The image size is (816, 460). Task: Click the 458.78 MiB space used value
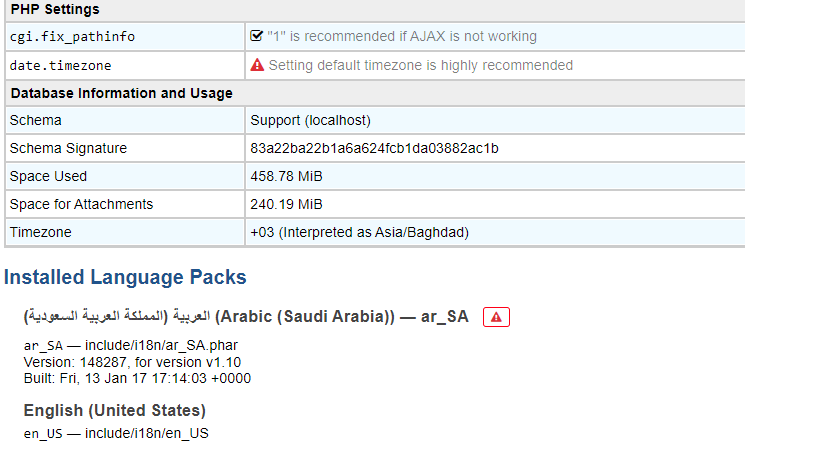[x=286, y=176]
